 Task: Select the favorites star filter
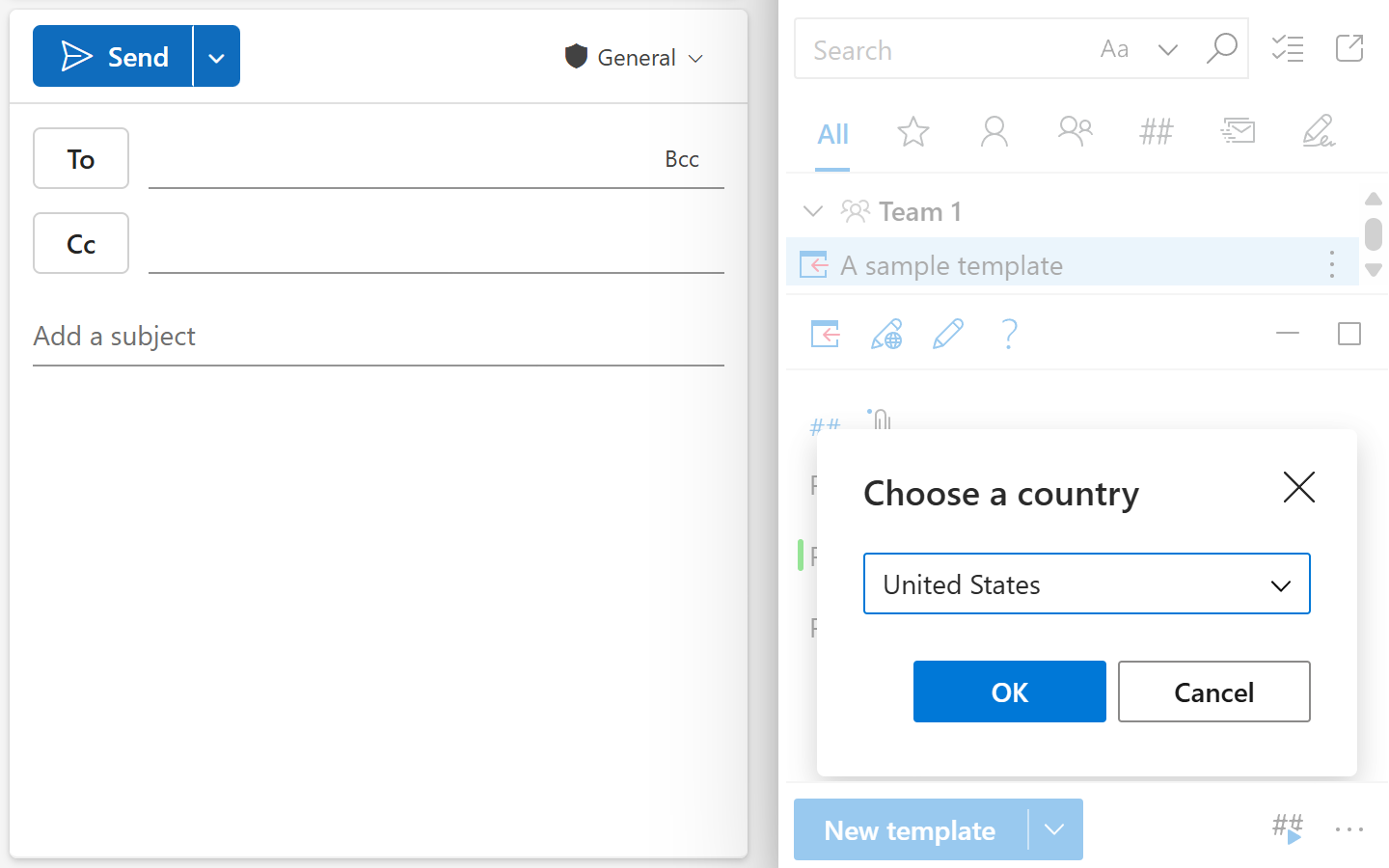click(x=912, y=132)
